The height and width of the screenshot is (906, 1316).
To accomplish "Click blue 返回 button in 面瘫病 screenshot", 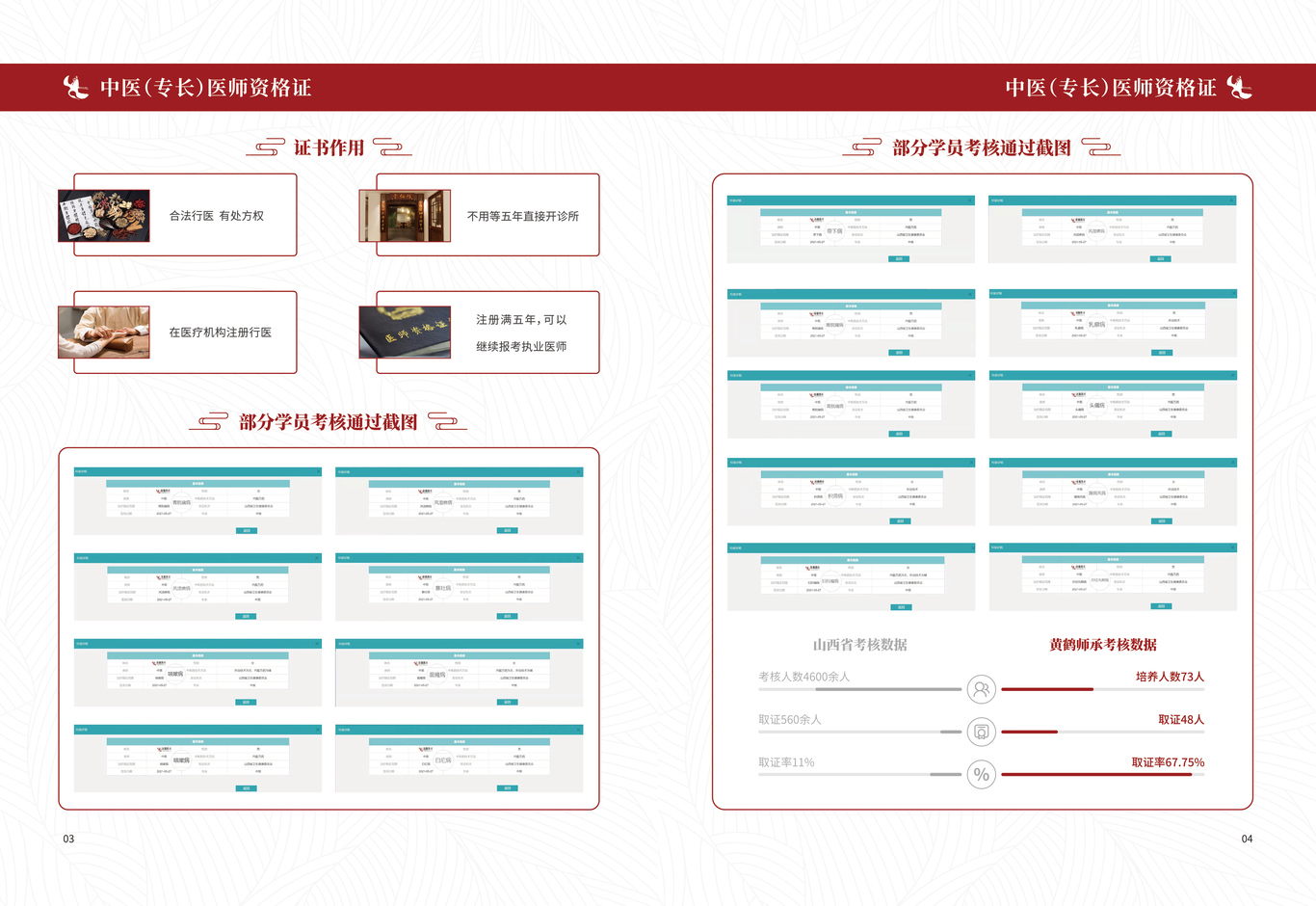I will [x=508, y=702].
